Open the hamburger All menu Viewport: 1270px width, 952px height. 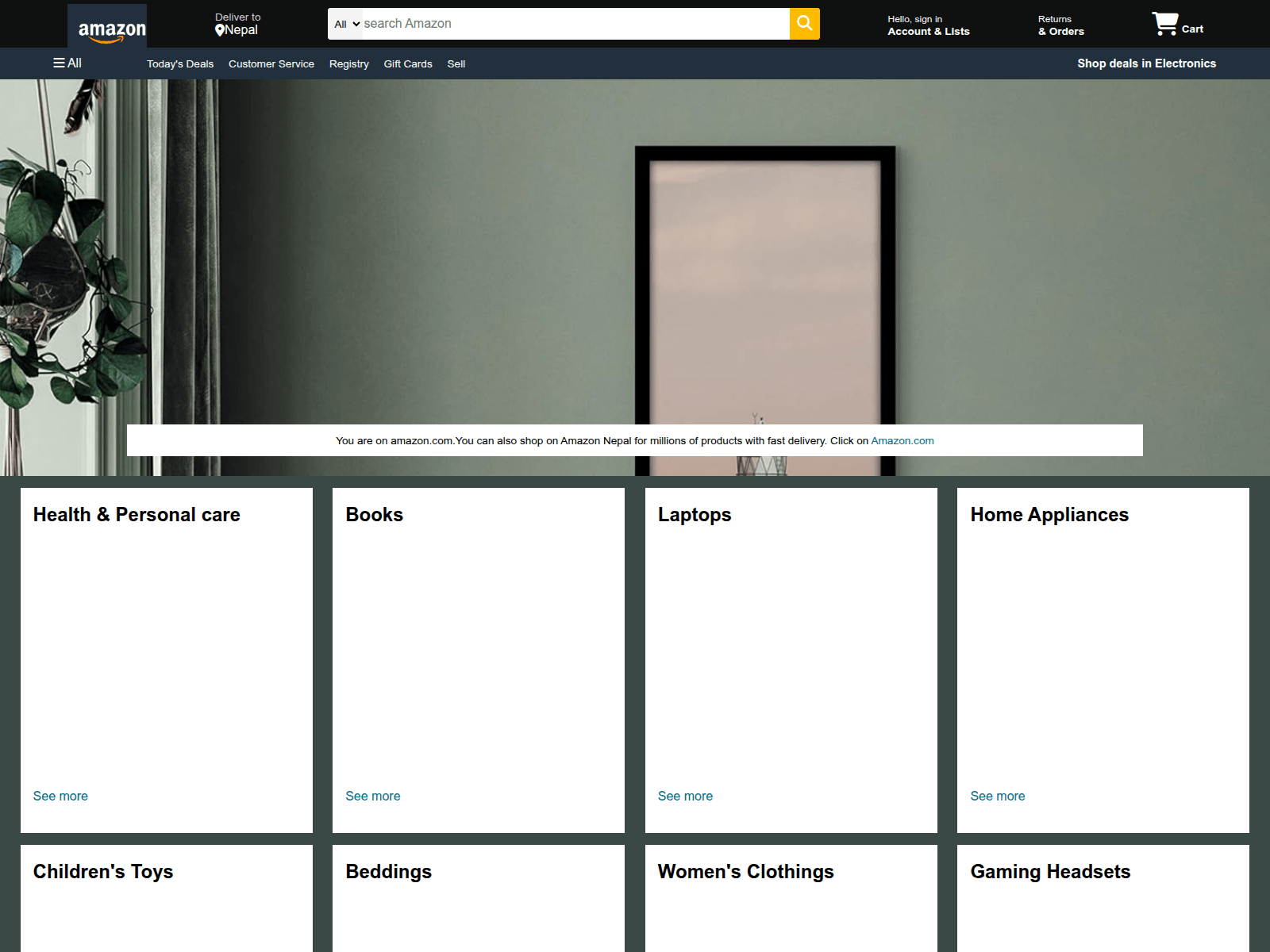point(67,63)
